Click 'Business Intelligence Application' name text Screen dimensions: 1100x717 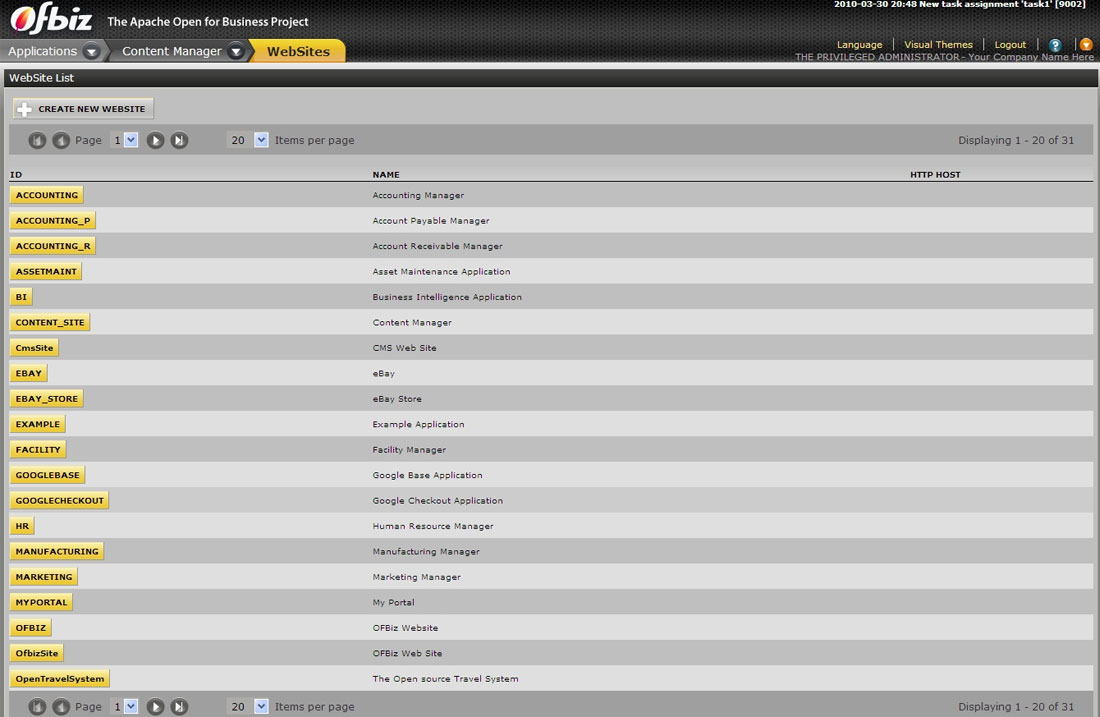pyautogui.click(x=447, y=297)
